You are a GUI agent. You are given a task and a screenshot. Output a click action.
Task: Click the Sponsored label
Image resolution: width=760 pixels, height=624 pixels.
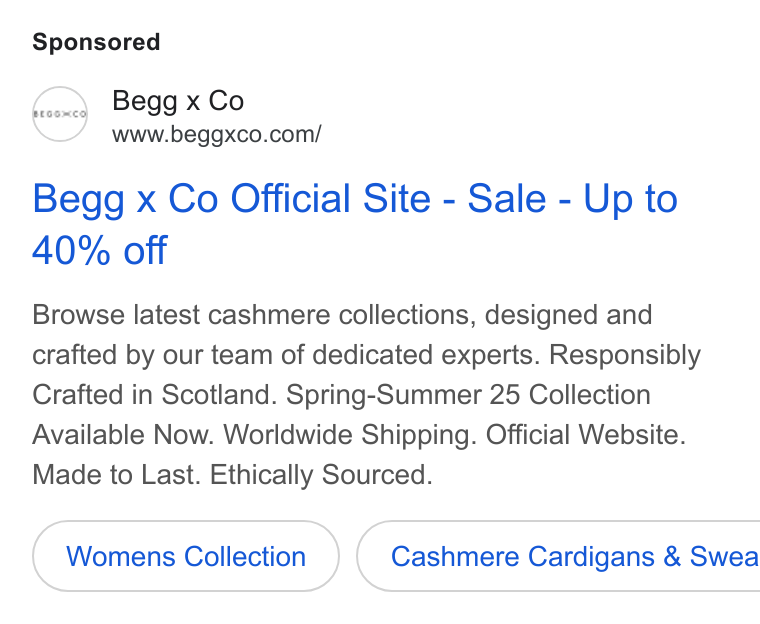tap(96, 42)
